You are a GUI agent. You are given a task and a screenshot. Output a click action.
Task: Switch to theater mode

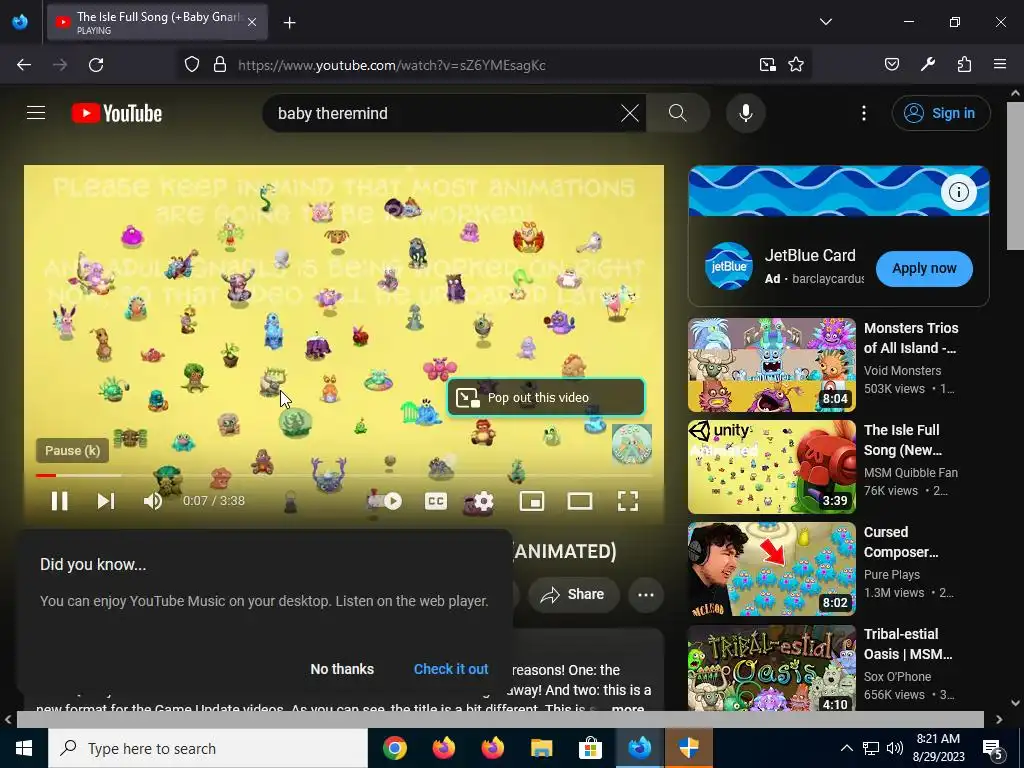579,501
